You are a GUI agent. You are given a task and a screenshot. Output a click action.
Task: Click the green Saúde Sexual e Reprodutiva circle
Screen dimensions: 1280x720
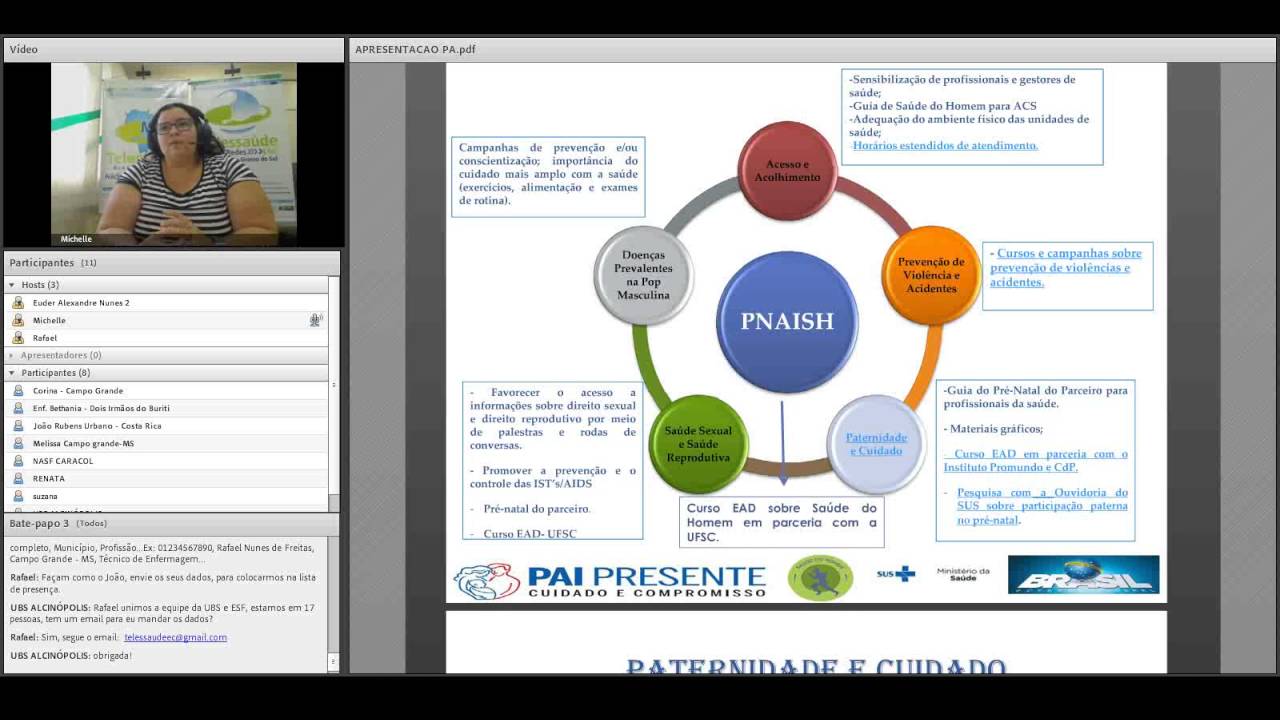[x=698, y=444]
